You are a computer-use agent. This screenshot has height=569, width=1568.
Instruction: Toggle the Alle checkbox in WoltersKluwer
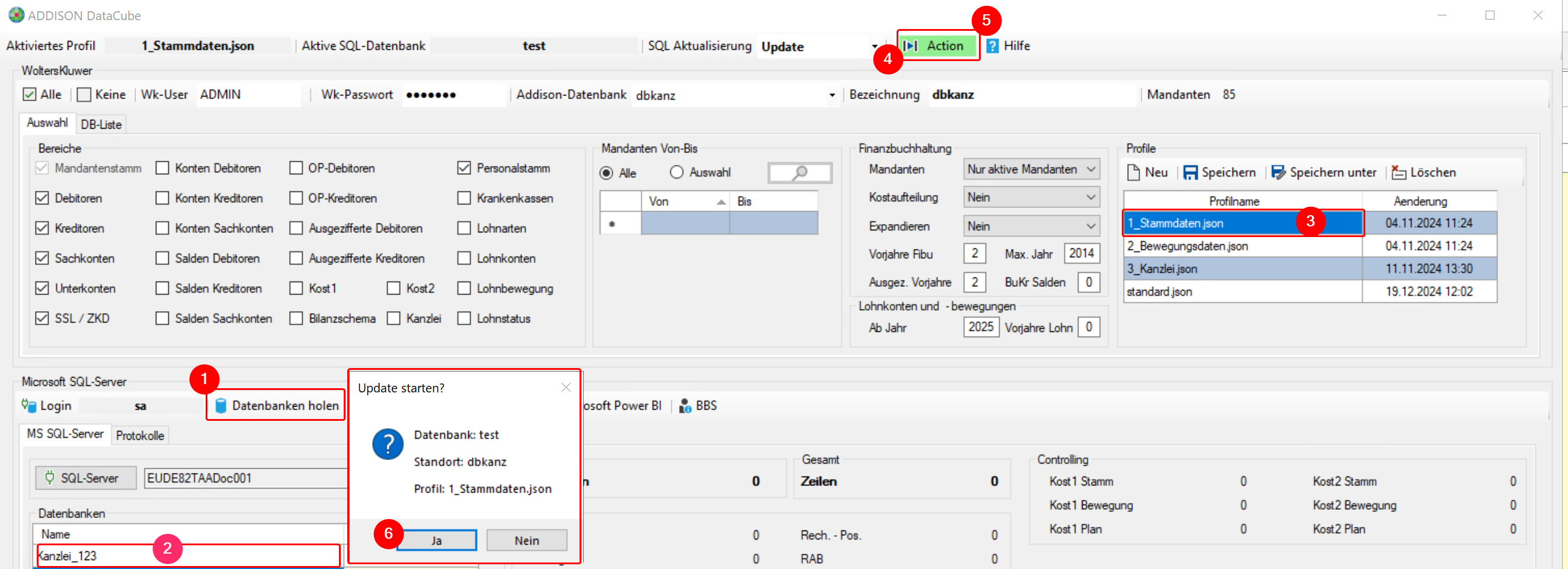(x=29, y=95)
